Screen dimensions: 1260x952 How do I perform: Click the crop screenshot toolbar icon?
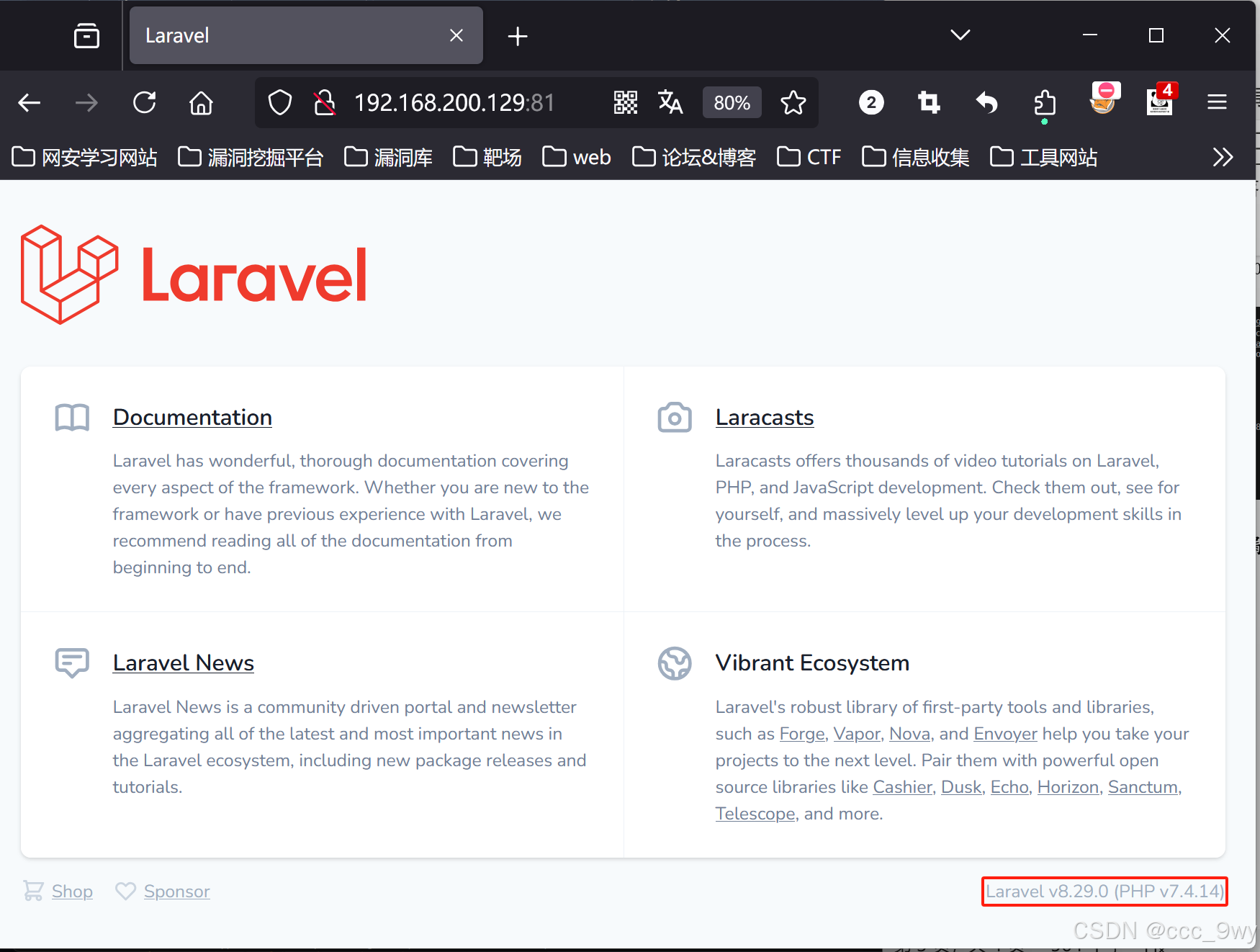pos(929,103)
